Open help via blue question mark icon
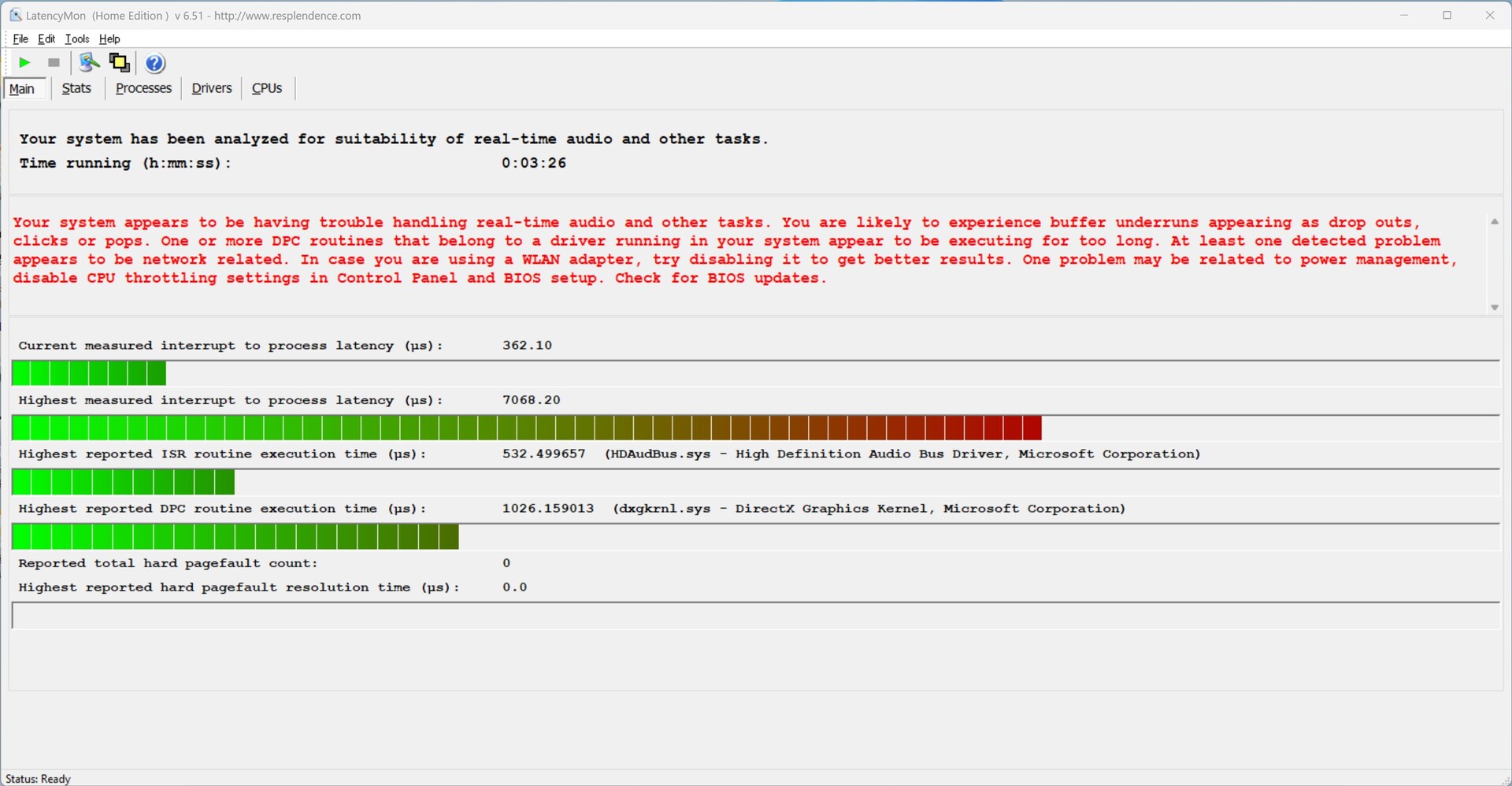 click(x=155, y=63)
